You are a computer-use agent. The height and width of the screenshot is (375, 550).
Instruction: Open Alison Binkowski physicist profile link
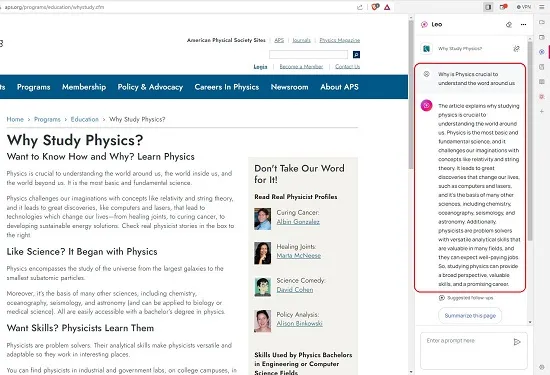(x=300, y=323)
